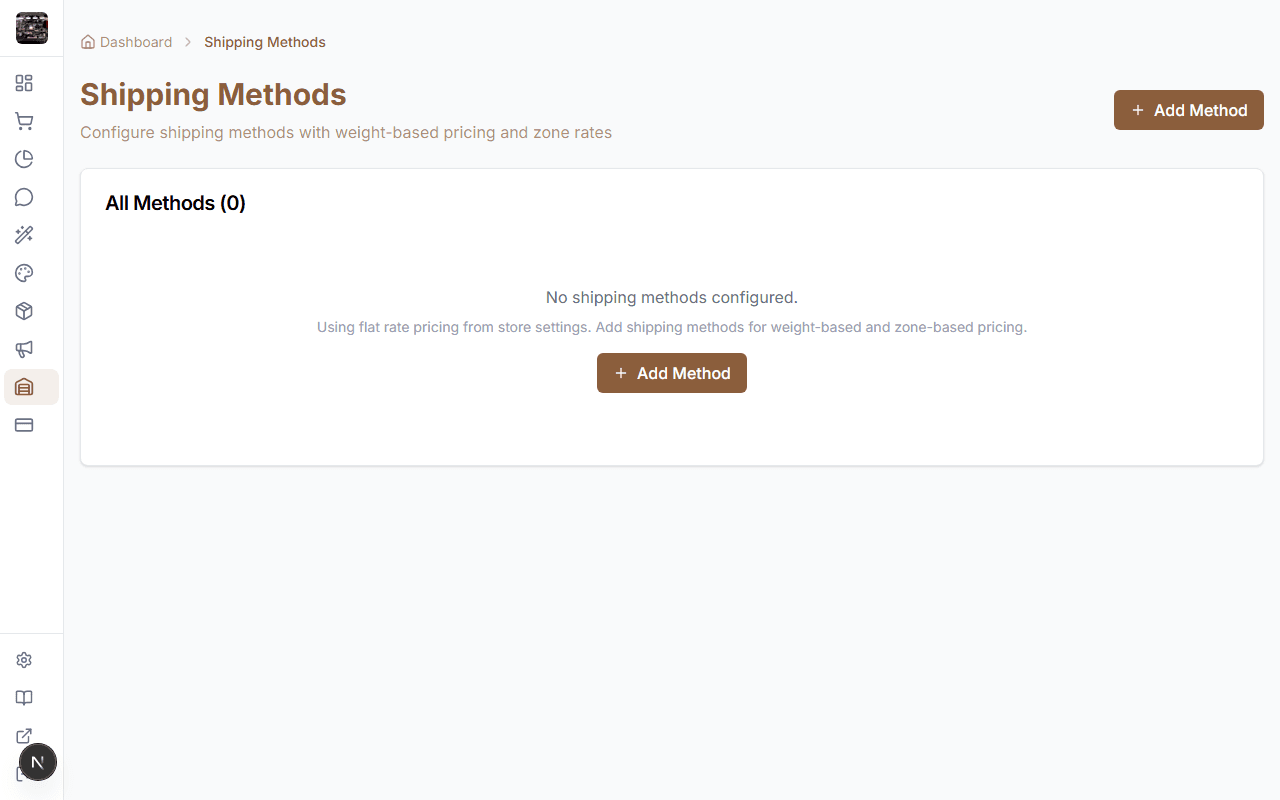Click the package products icon
This screenshot has height=800, width=1280.
click(x=24, y=311)
